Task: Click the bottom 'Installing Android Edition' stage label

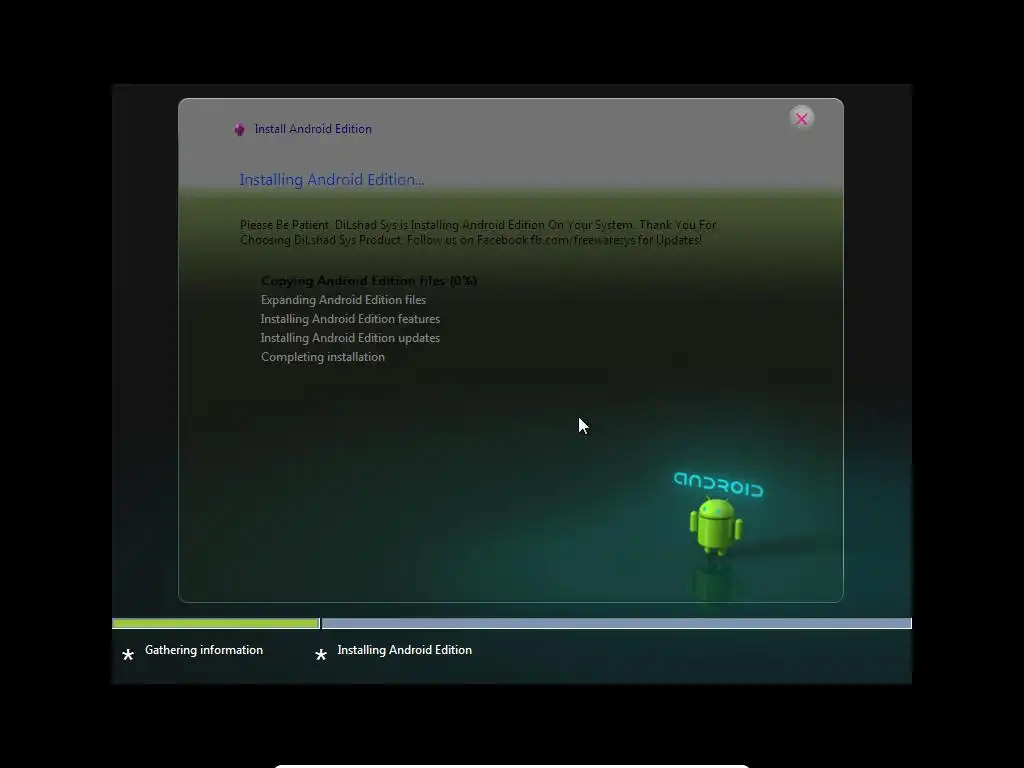Action: pyautogui.click(x=404, y=650)
